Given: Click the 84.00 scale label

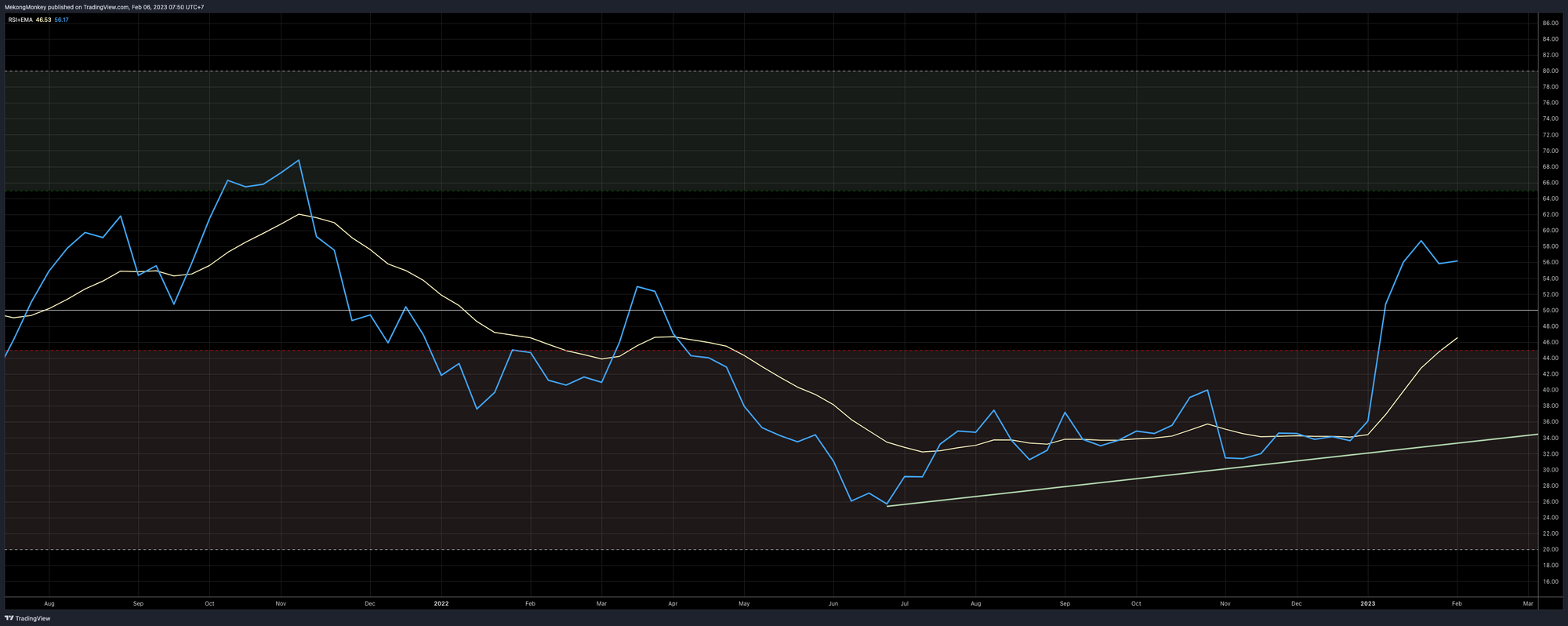Looking at the screenshot, I should tap(1550, 39).
